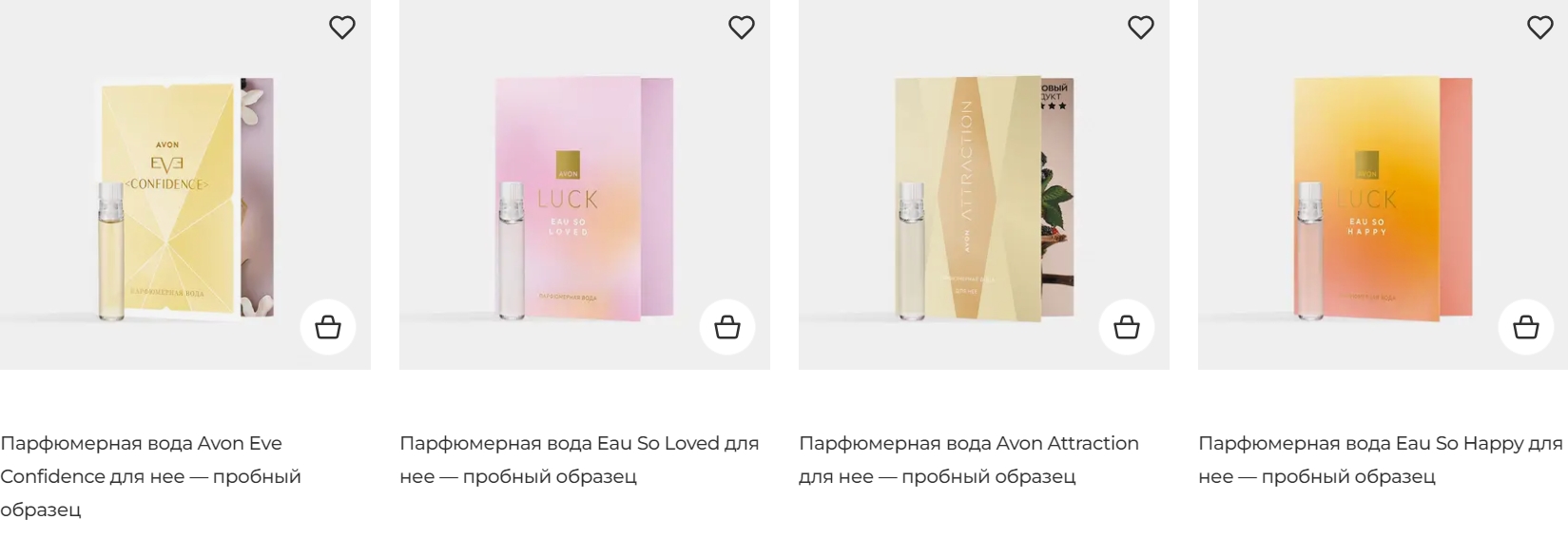This screenshot has width=1568, height=539.
Task: Put Avon Attraction sample in basket
Action: coord(1127,327)
